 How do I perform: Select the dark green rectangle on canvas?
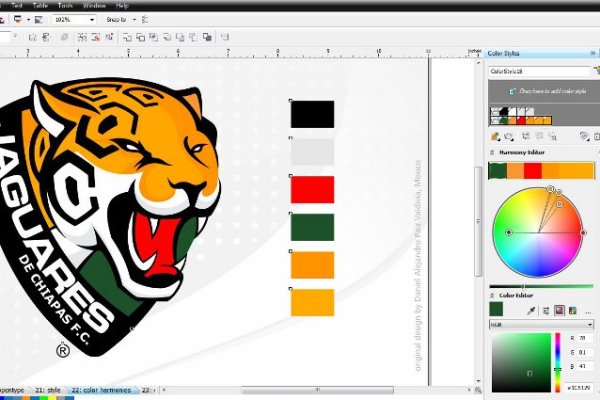312,227
